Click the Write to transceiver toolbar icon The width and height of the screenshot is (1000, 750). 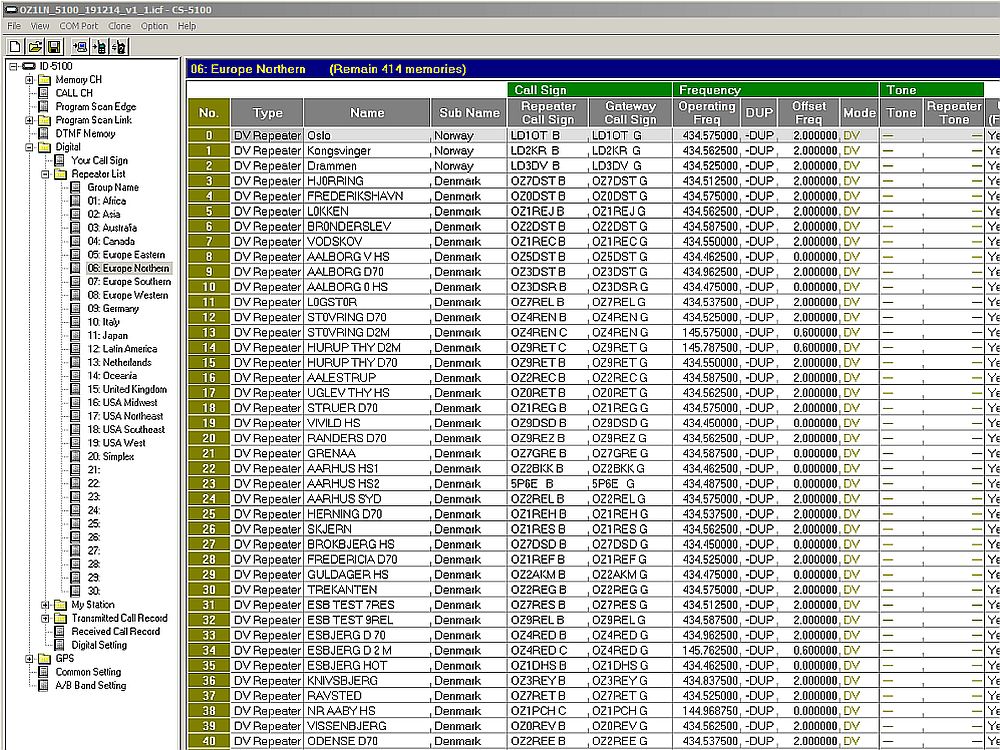click(x=99, y=47)
